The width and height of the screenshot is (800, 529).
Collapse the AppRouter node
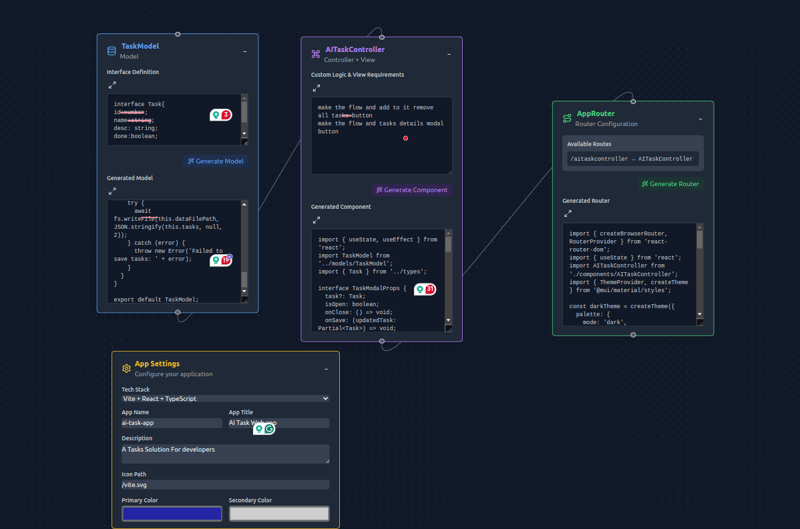click(x=700, y=119)
